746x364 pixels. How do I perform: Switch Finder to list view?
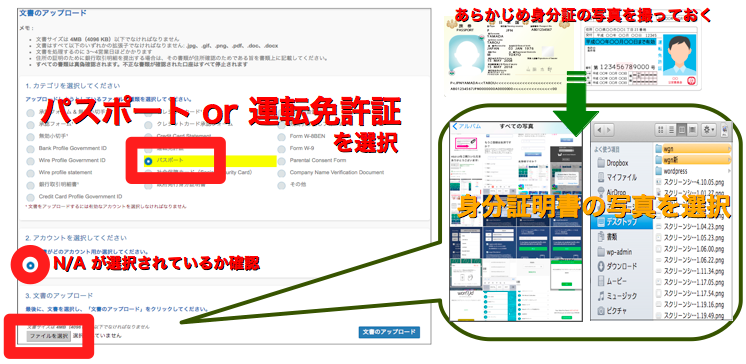[x=671, y=129]
